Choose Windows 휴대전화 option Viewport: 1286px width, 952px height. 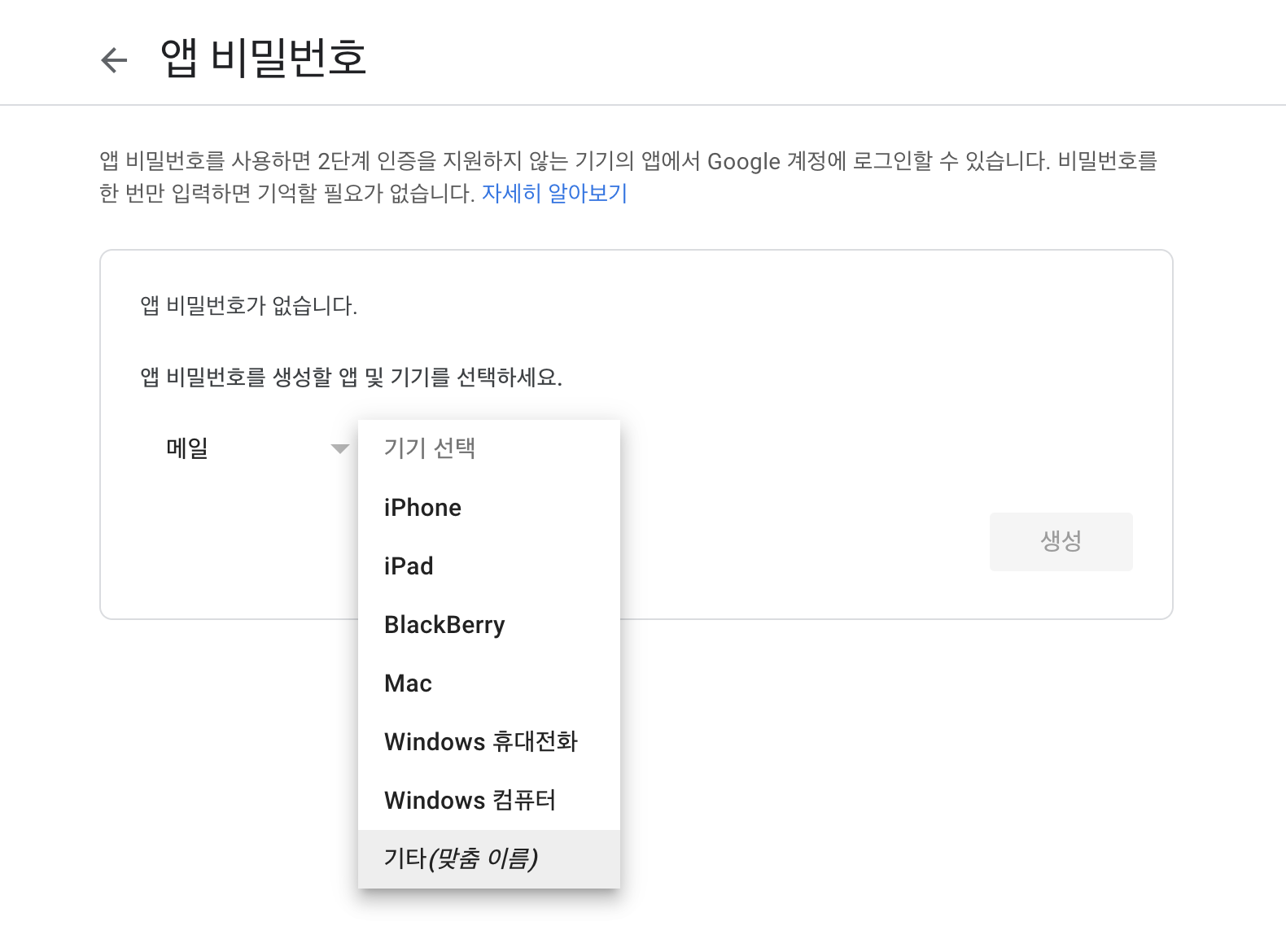[489, 742]
